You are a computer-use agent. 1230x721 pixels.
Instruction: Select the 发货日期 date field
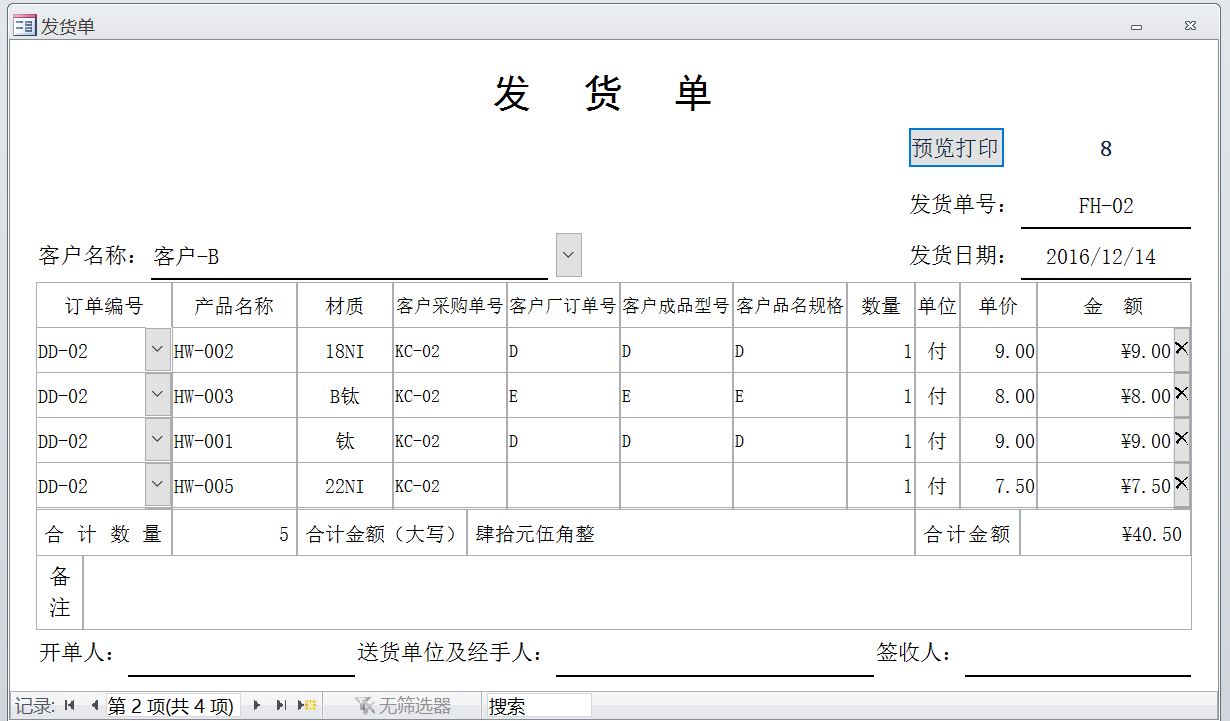[1104, 257]
